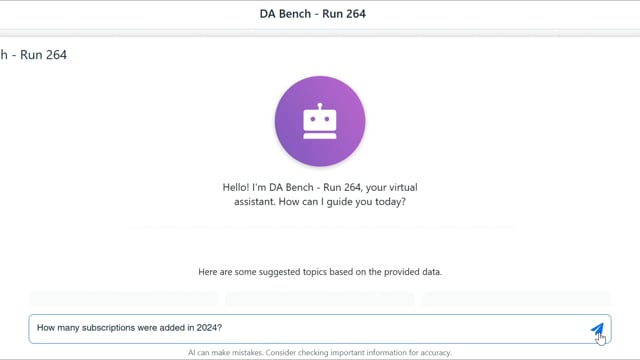This screenshot has width=640, height=360.
Task: Click the 'AI can make mistakes' disclaimer
Action: 320,352
